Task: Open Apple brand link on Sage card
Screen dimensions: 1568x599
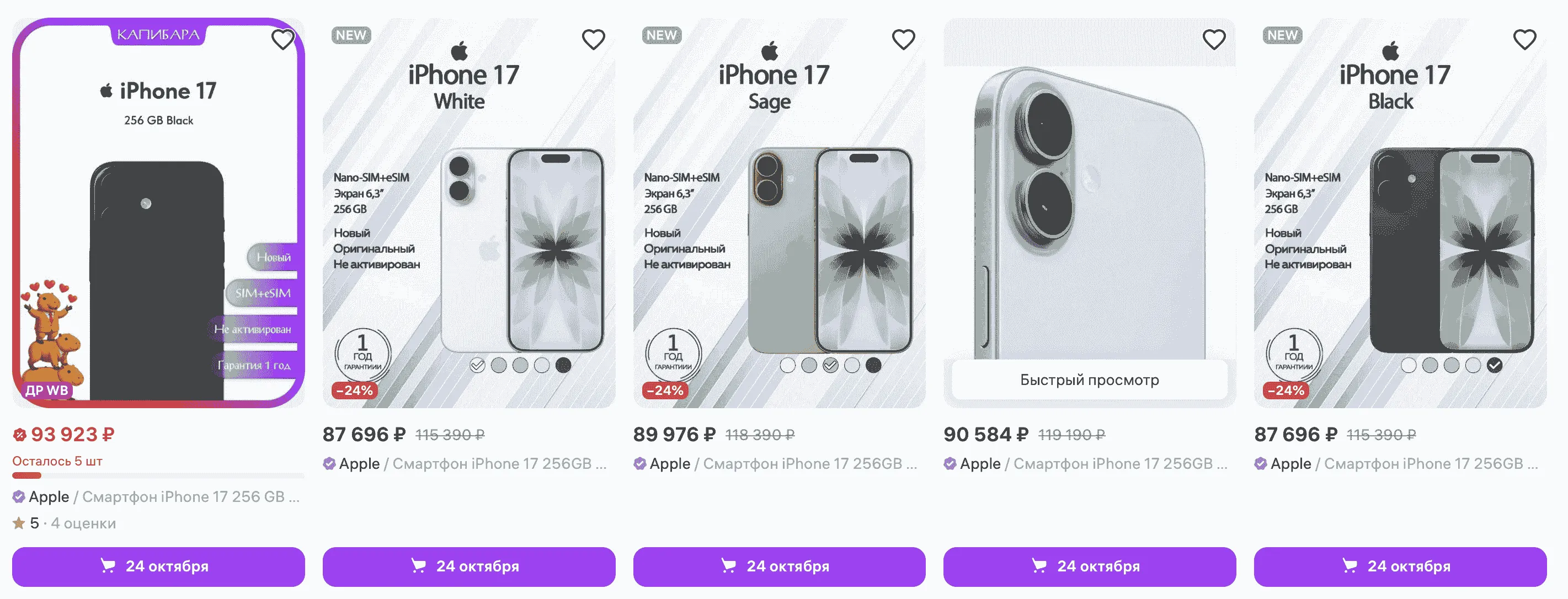Action: [670, 464]
